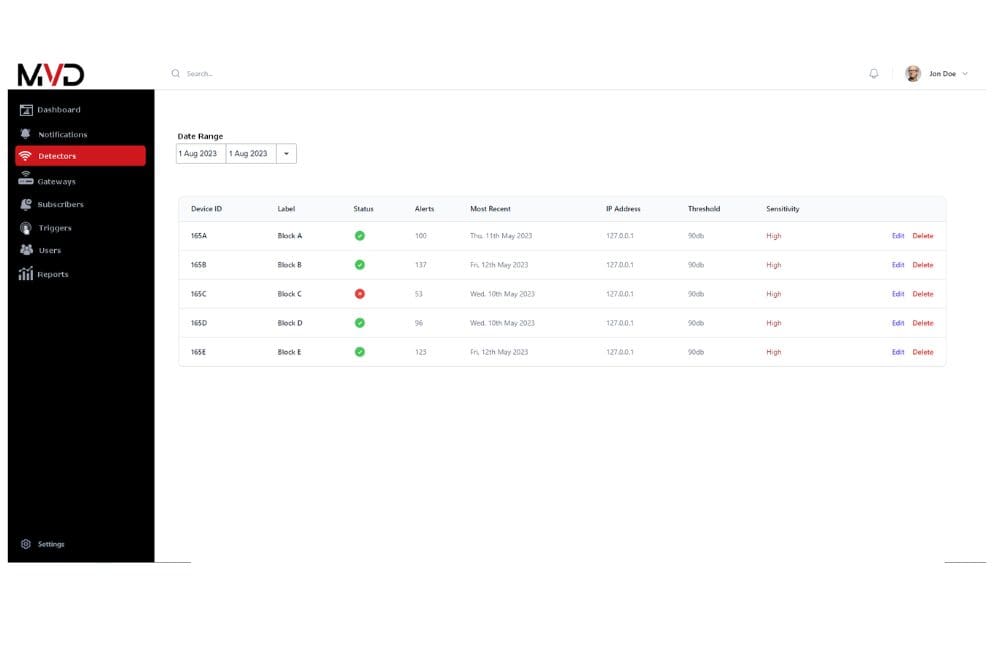This screenshot has height=646, width=996.
Task: Click the Triggers icon in sidebar
Action: click(x=26, y=228)
